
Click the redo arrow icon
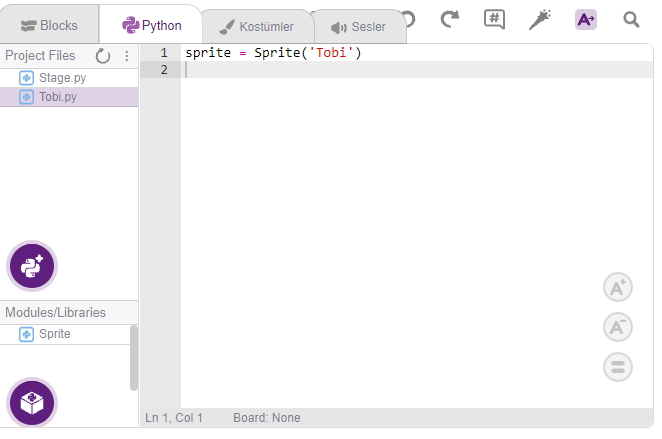coord(450,19)
